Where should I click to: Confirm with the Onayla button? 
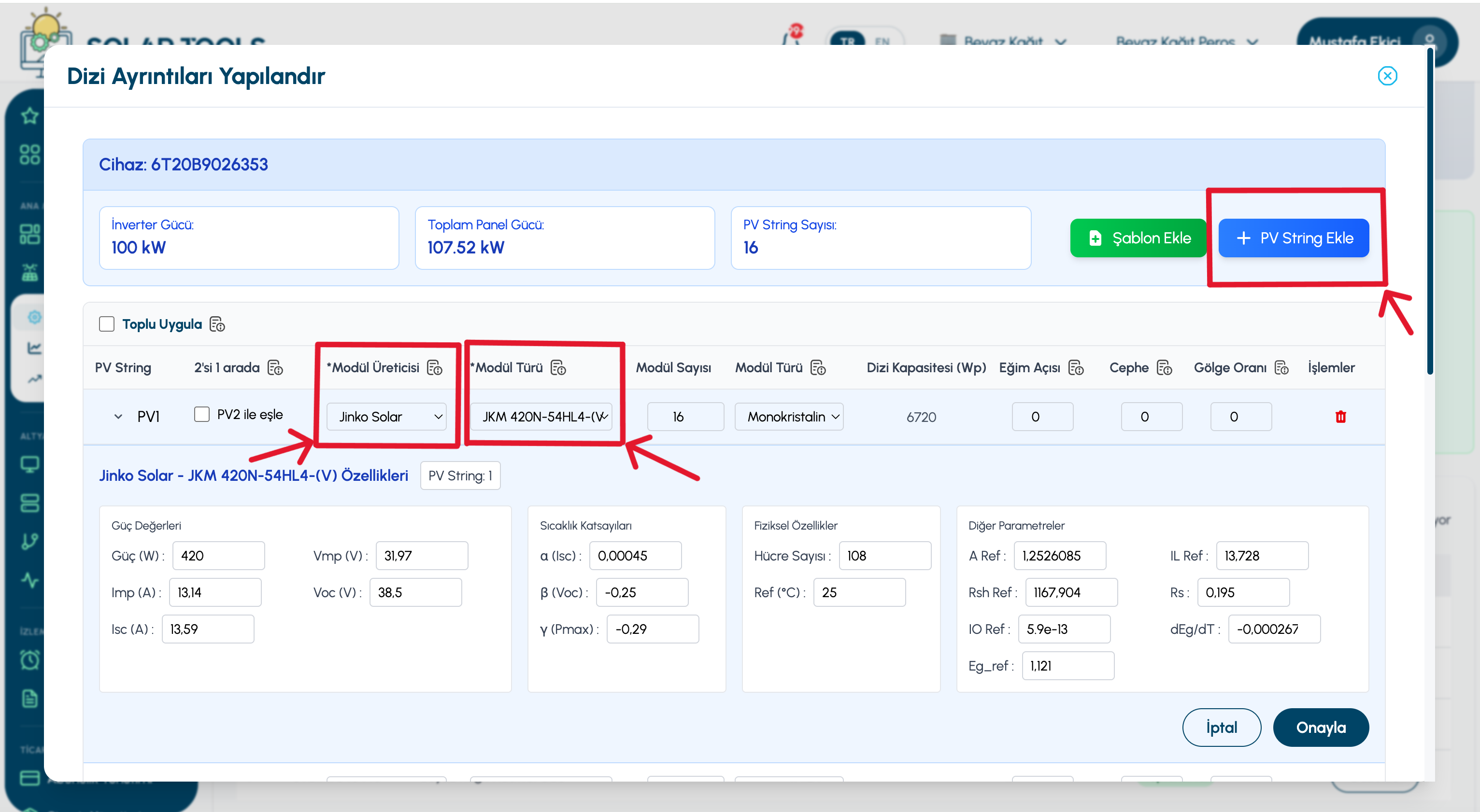(x=1320, y=727)
